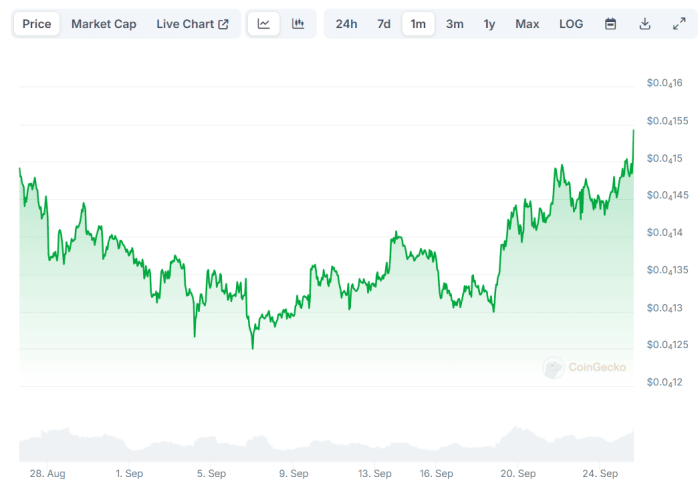Select the Max time range
The image size is (700, 479).
click(x=527, y=24)
